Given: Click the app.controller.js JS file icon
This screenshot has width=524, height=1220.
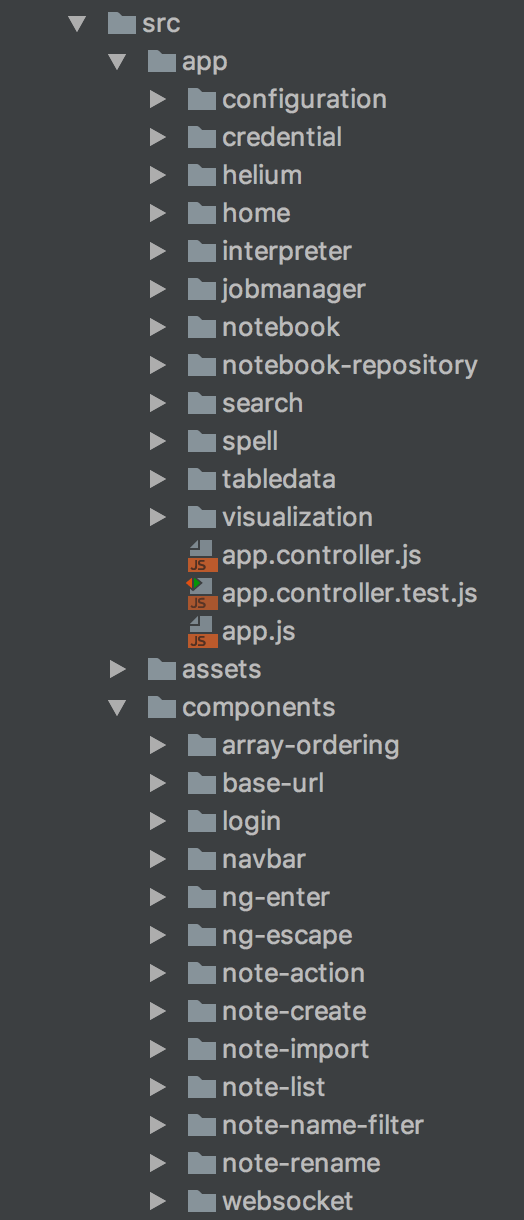Looking at the screenshot, I should (202, 555).
